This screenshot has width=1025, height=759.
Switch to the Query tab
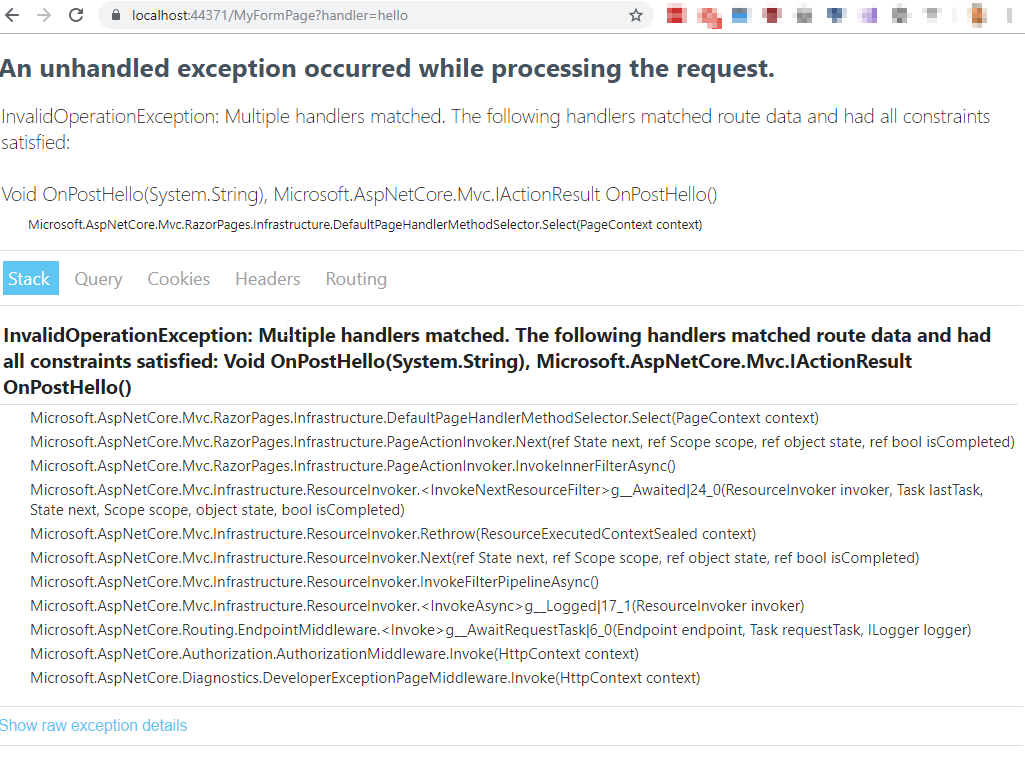coord(97,278)
